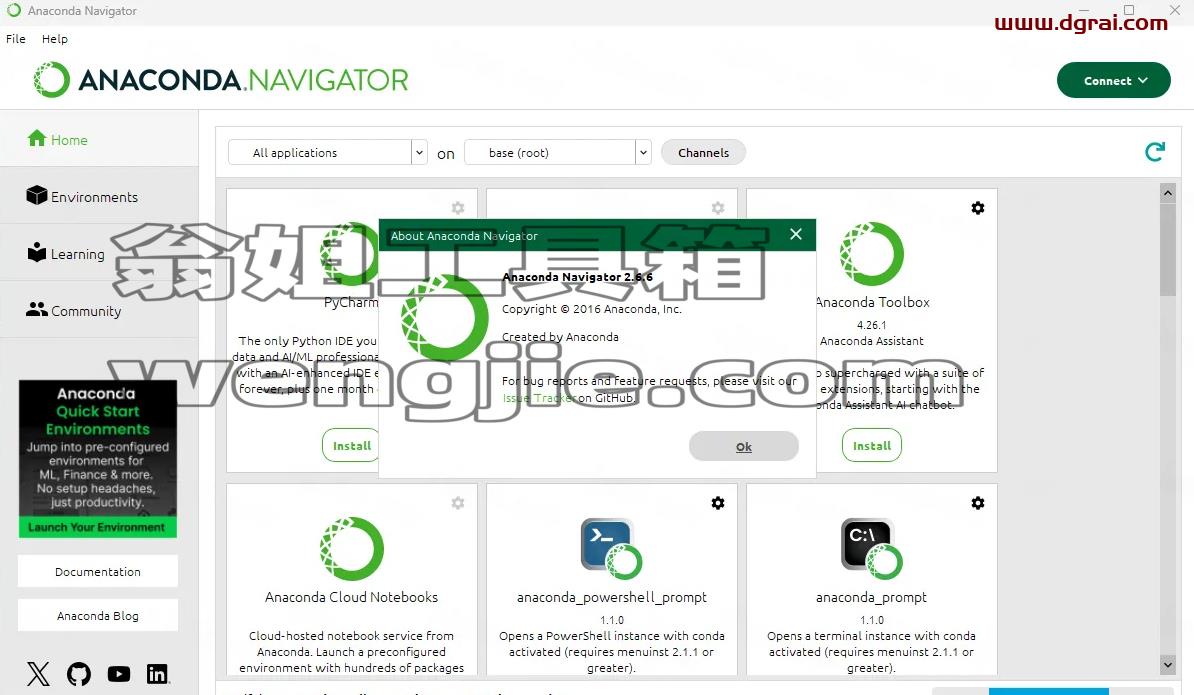The image size is (1194, 695).
Task: Open the X (Twitter) social icon
Action: pyautogui.click(x=38, y=674)
